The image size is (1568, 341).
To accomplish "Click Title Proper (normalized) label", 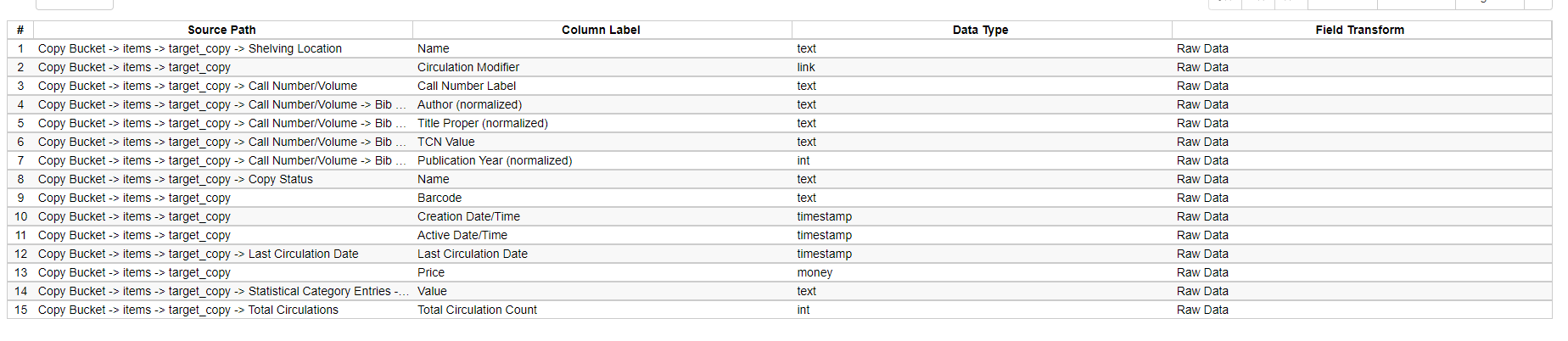I will 483,123.
